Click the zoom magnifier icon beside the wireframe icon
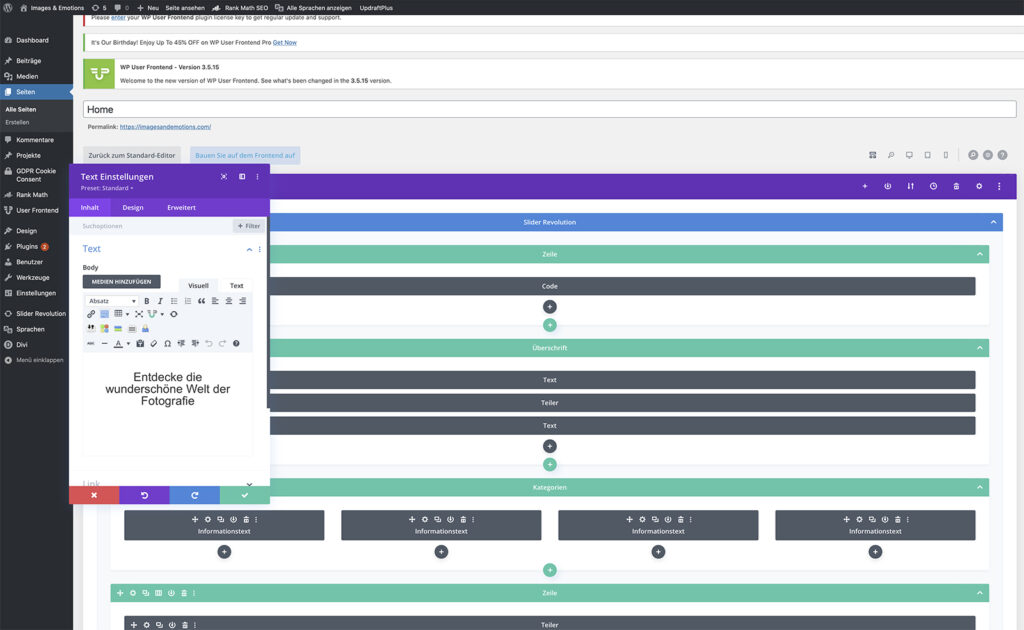 pos(891,155)
